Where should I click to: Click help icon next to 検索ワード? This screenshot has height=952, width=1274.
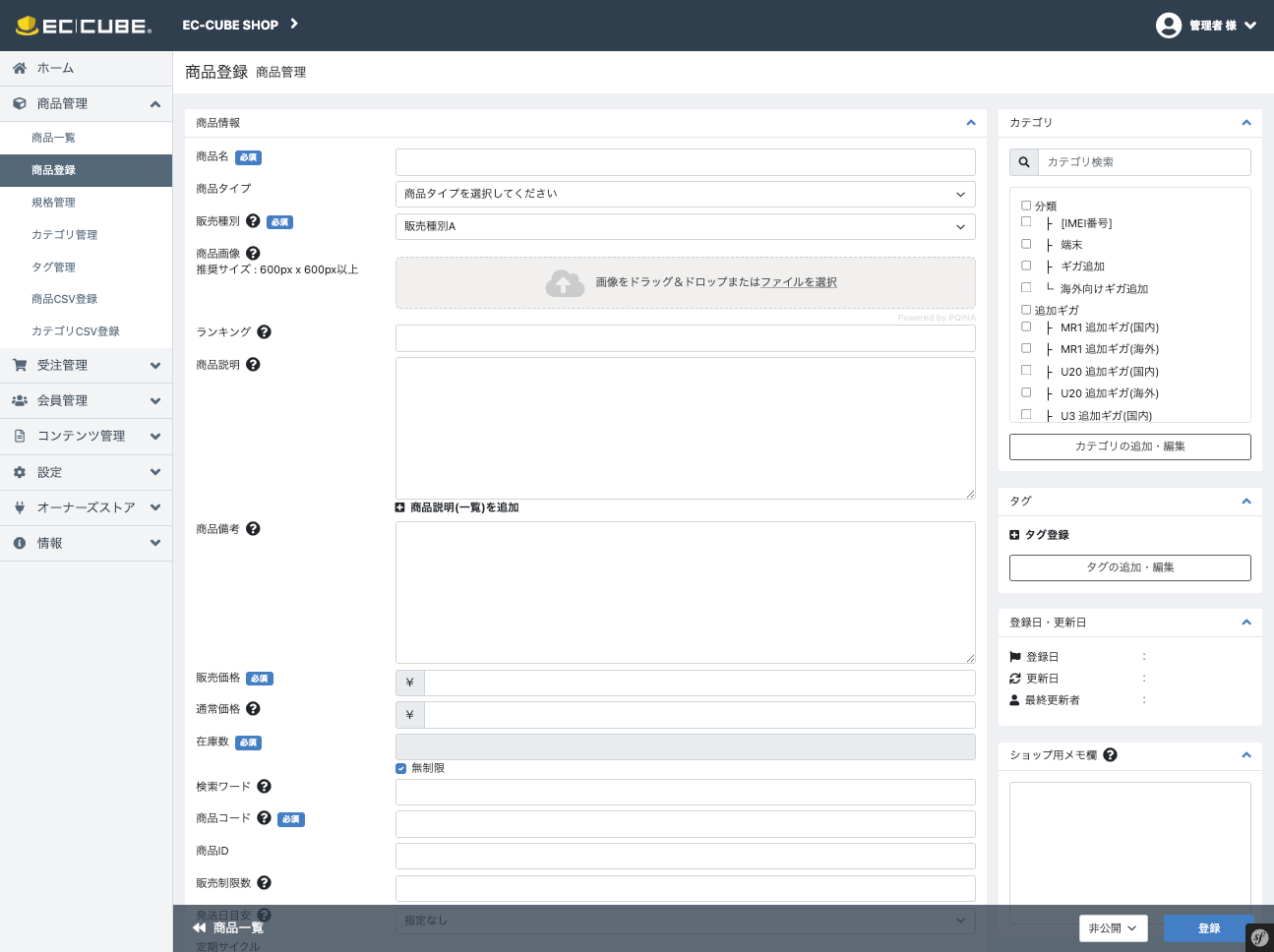(264, 786)
